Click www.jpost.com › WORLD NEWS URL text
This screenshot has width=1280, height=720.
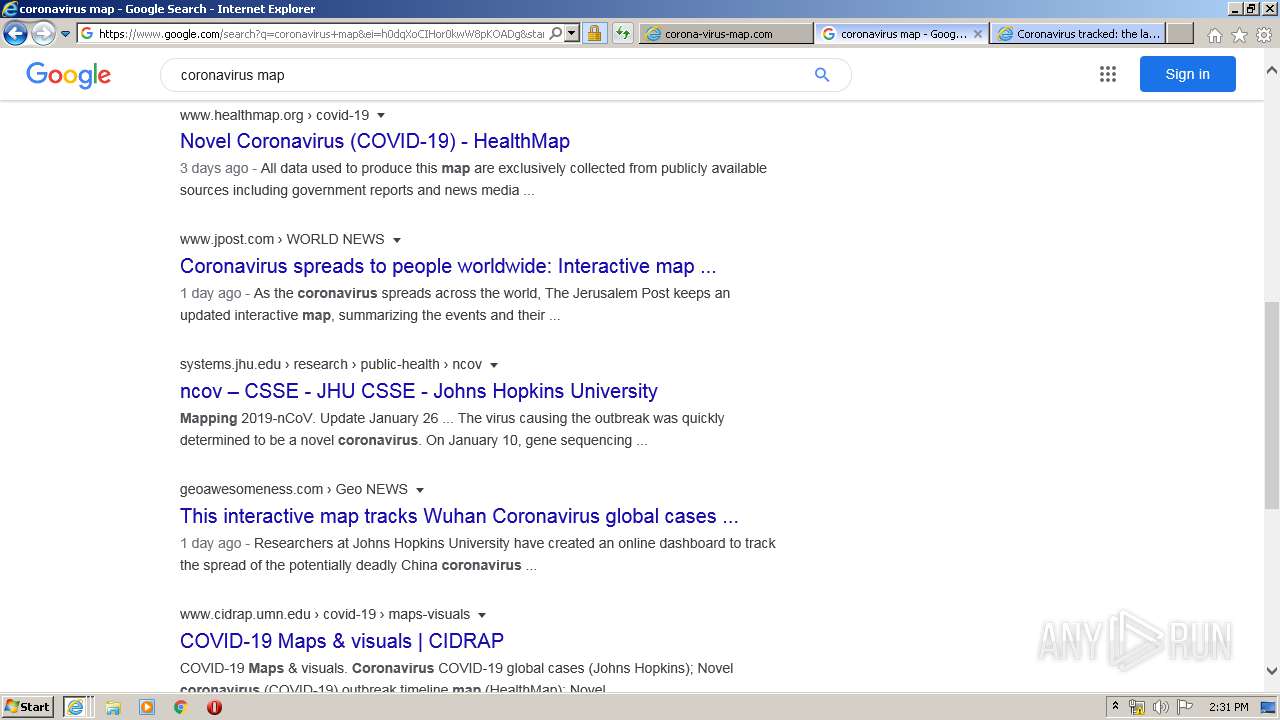(282, 239)
